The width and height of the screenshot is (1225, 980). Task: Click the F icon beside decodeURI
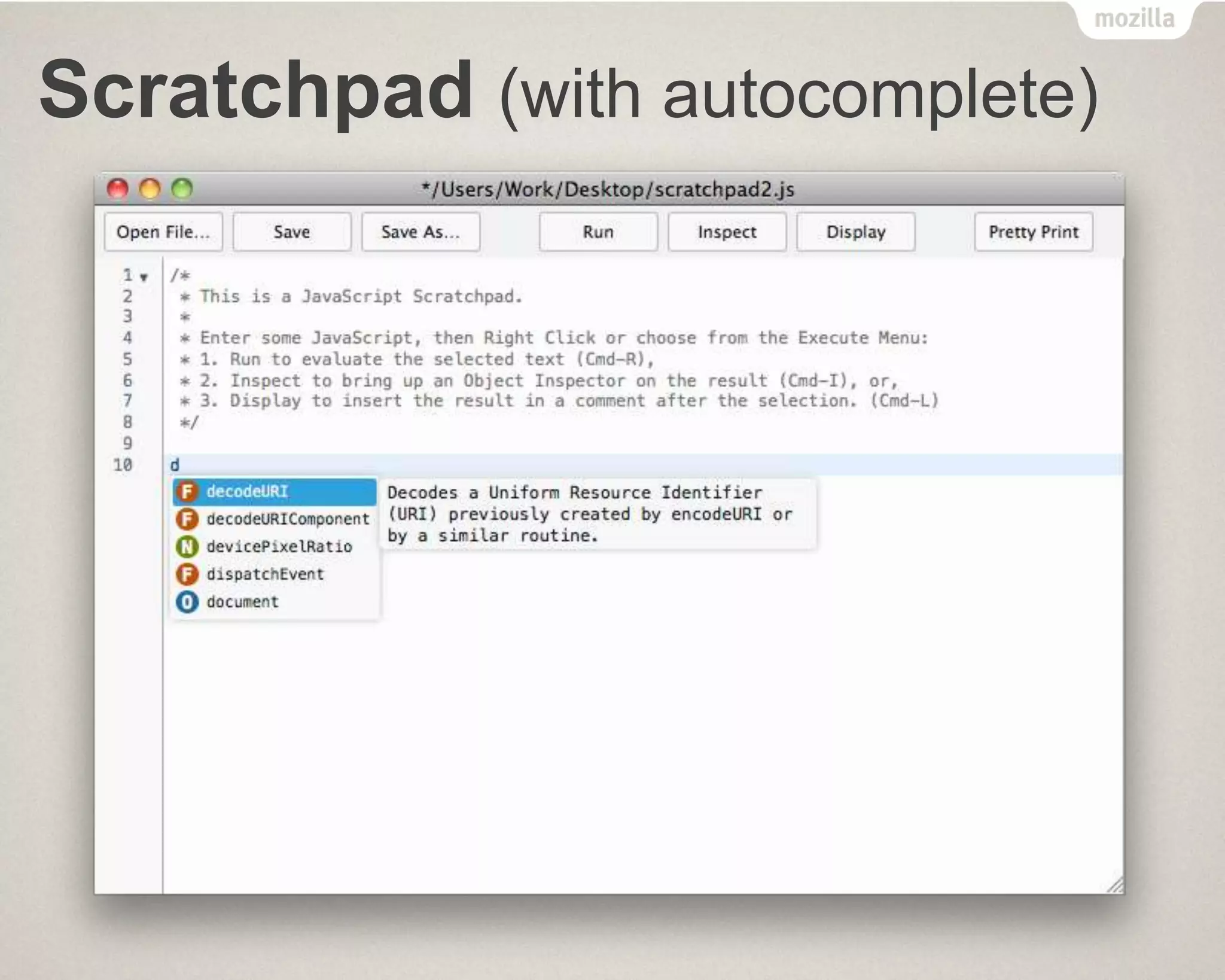coord(187,492)
